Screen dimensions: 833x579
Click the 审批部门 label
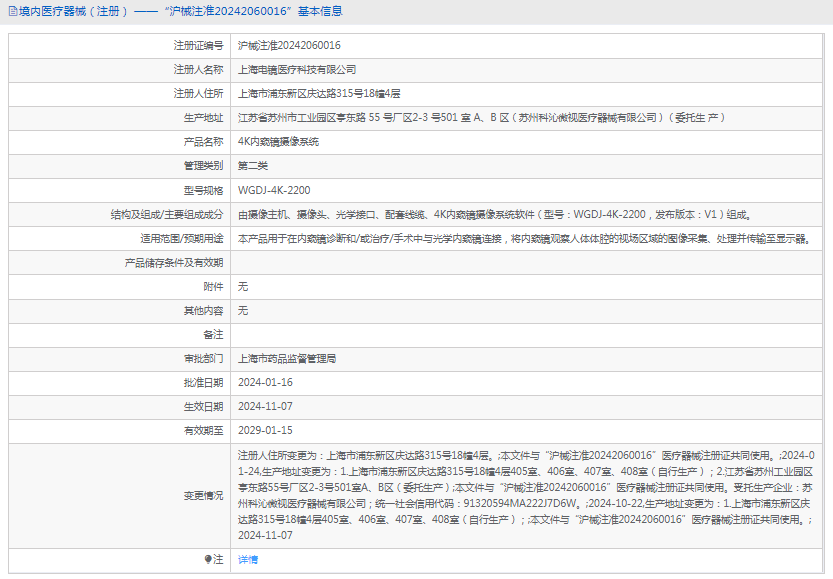coord(203,359)
